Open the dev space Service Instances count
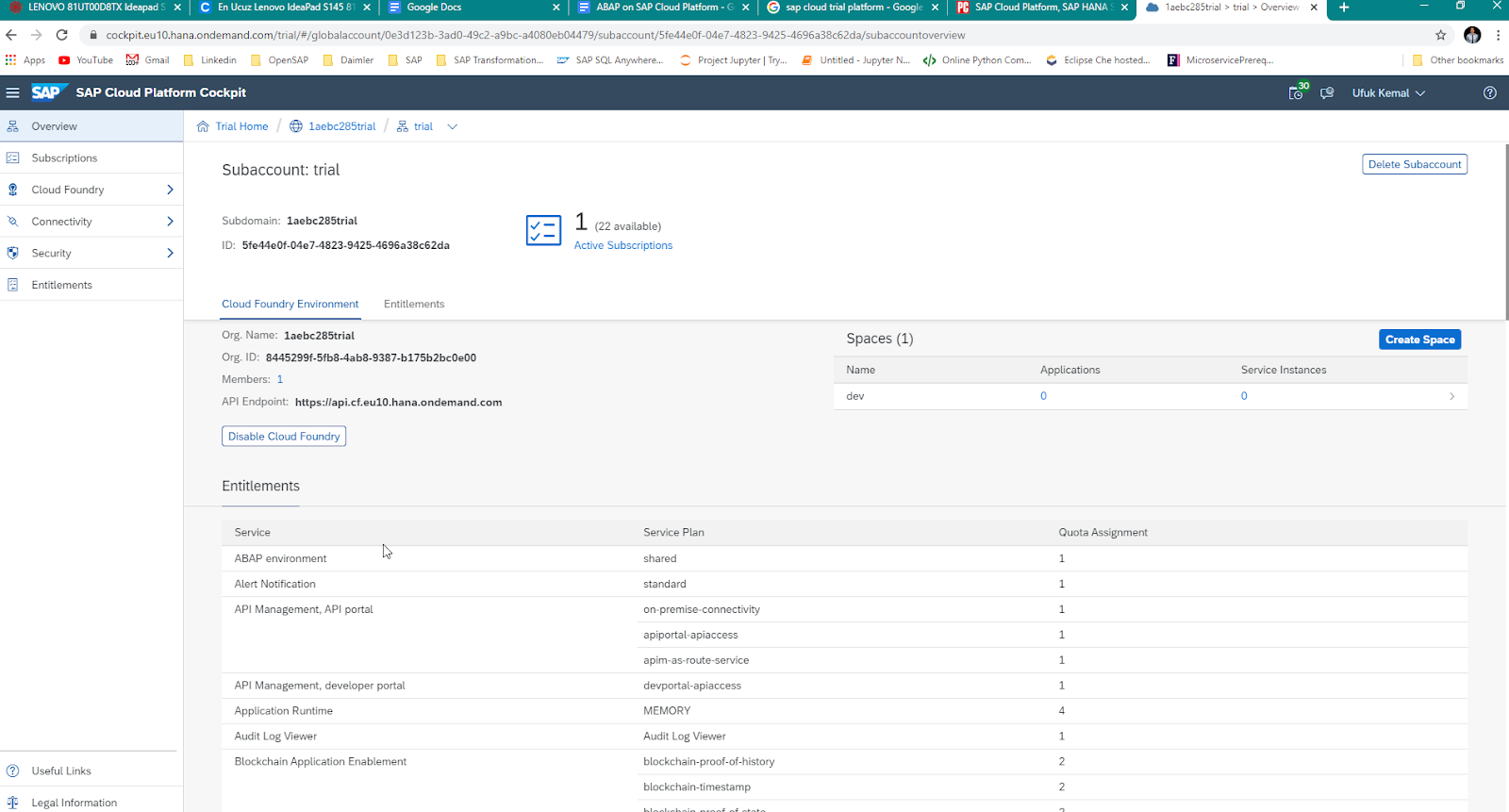The height and width of the screenshot is (812, 1509). pyautogui.click(x=1244, y=396)
